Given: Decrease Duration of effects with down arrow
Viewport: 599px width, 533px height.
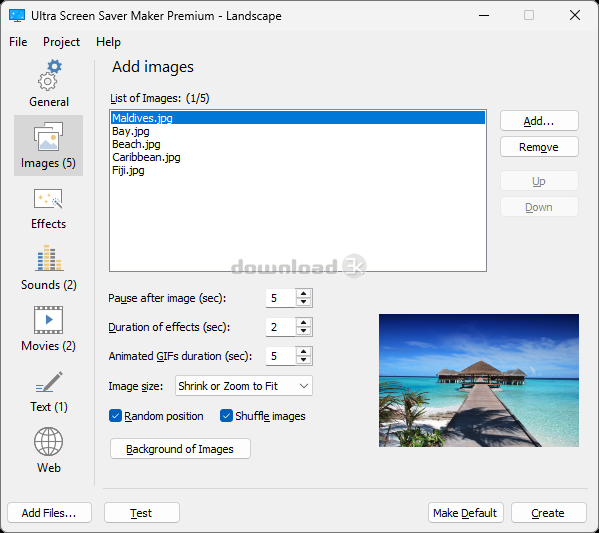Looking at the screenshot, I should (x=304, y=331).
